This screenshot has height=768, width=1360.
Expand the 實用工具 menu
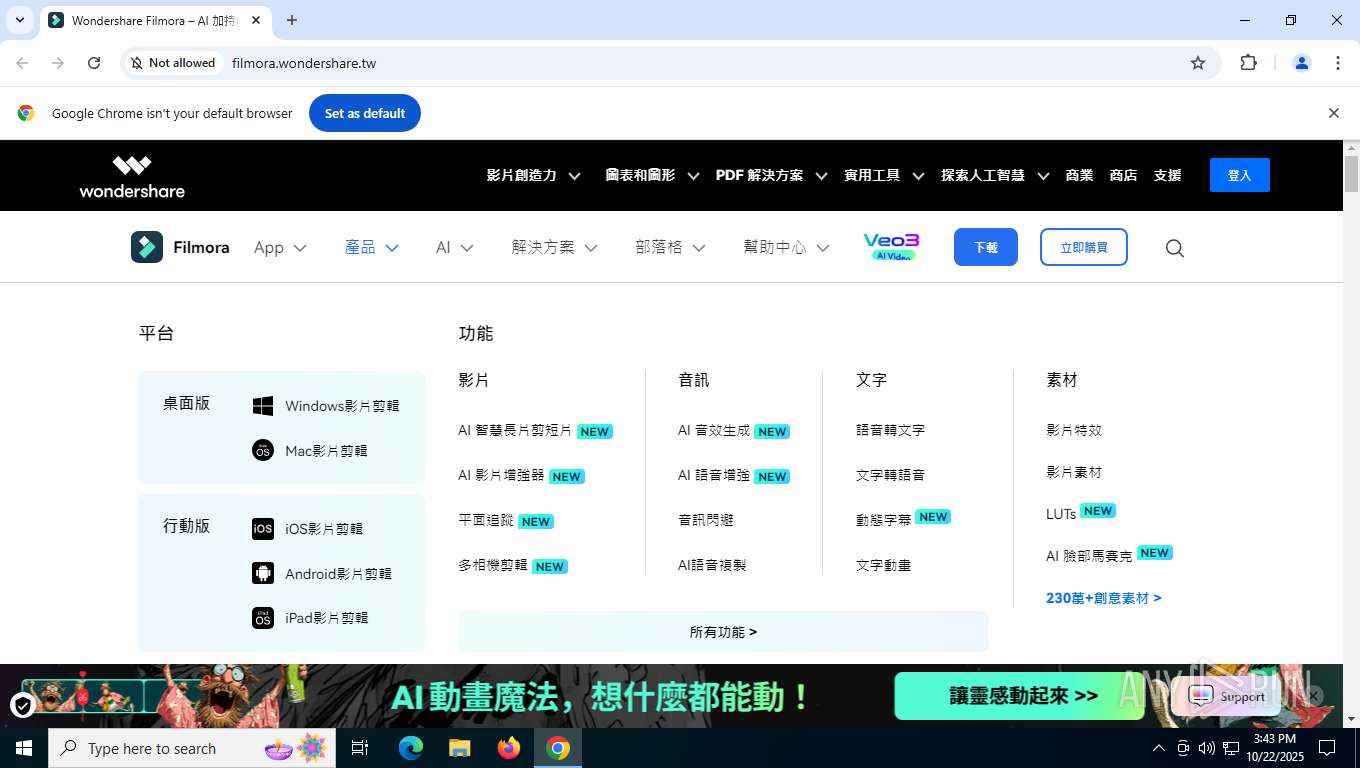884,175
